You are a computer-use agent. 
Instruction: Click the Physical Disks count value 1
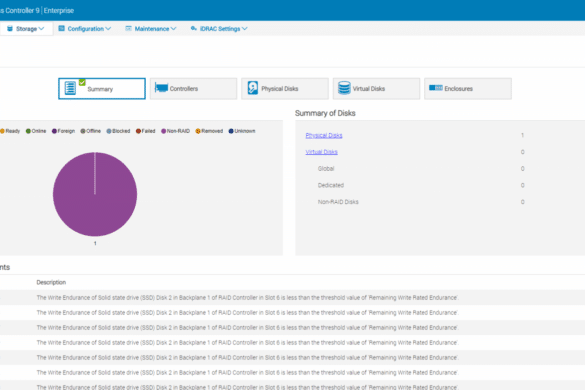[x=522, y=135]
